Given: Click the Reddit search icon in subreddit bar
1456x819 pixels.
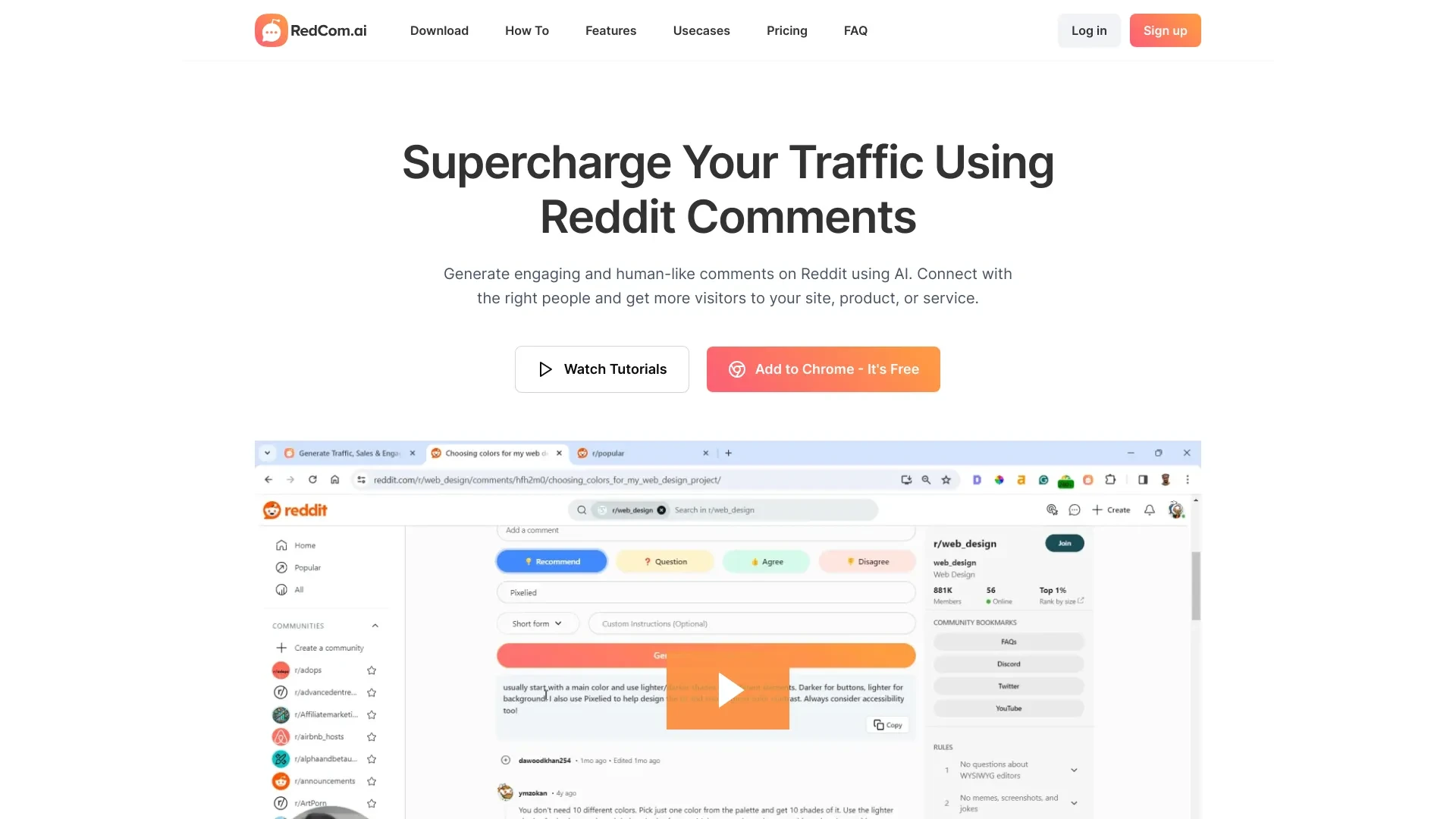Looking at the screenshot, I should (x=582, y=509).
